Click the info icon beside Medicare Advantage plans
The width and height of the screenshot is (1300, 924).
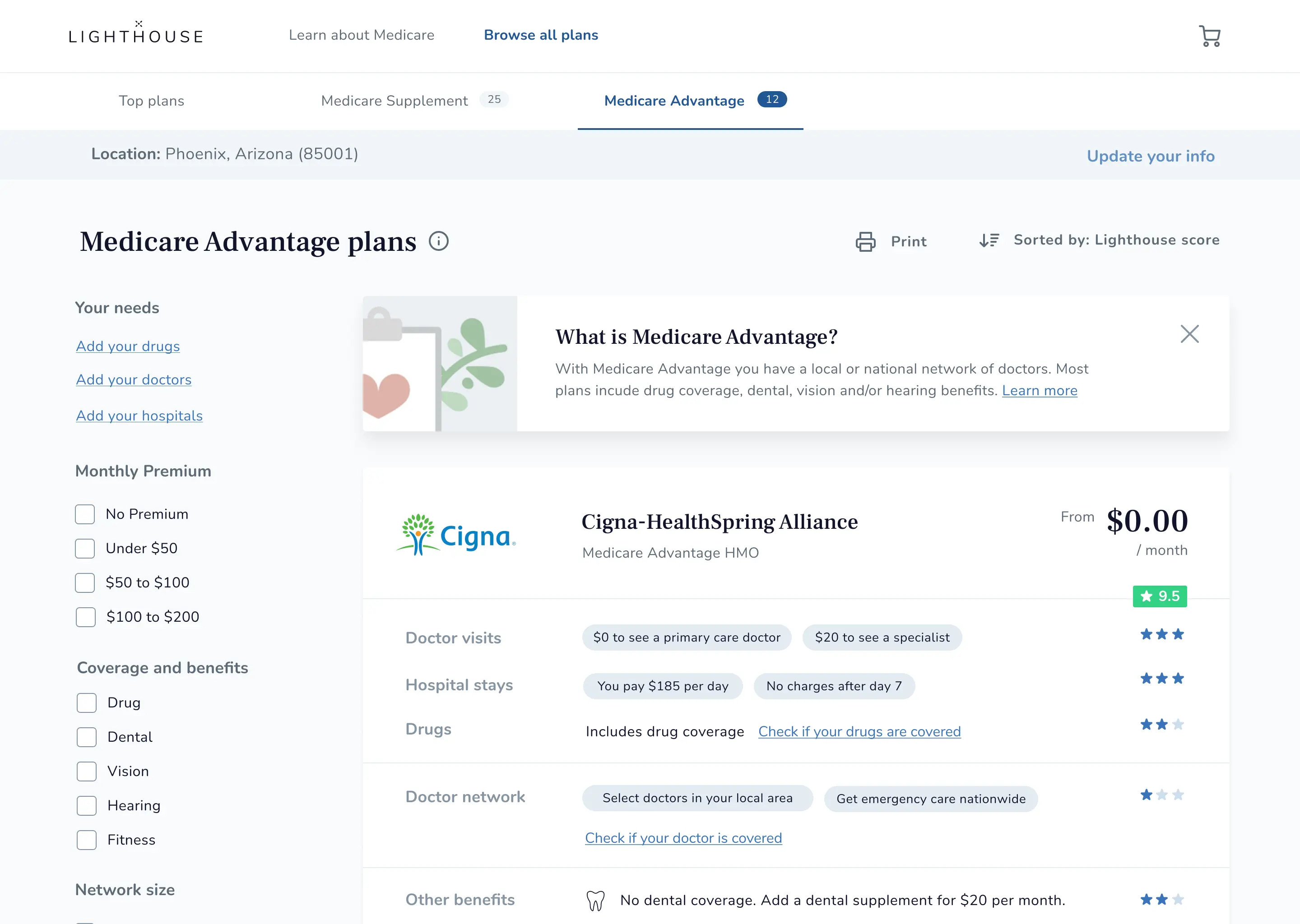438,241
